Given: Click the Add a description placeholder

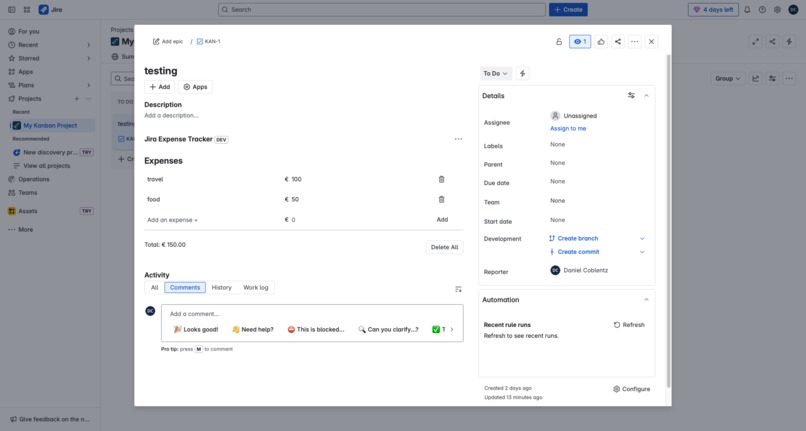Looking at the screenshot, I should (x=171, y=116).
